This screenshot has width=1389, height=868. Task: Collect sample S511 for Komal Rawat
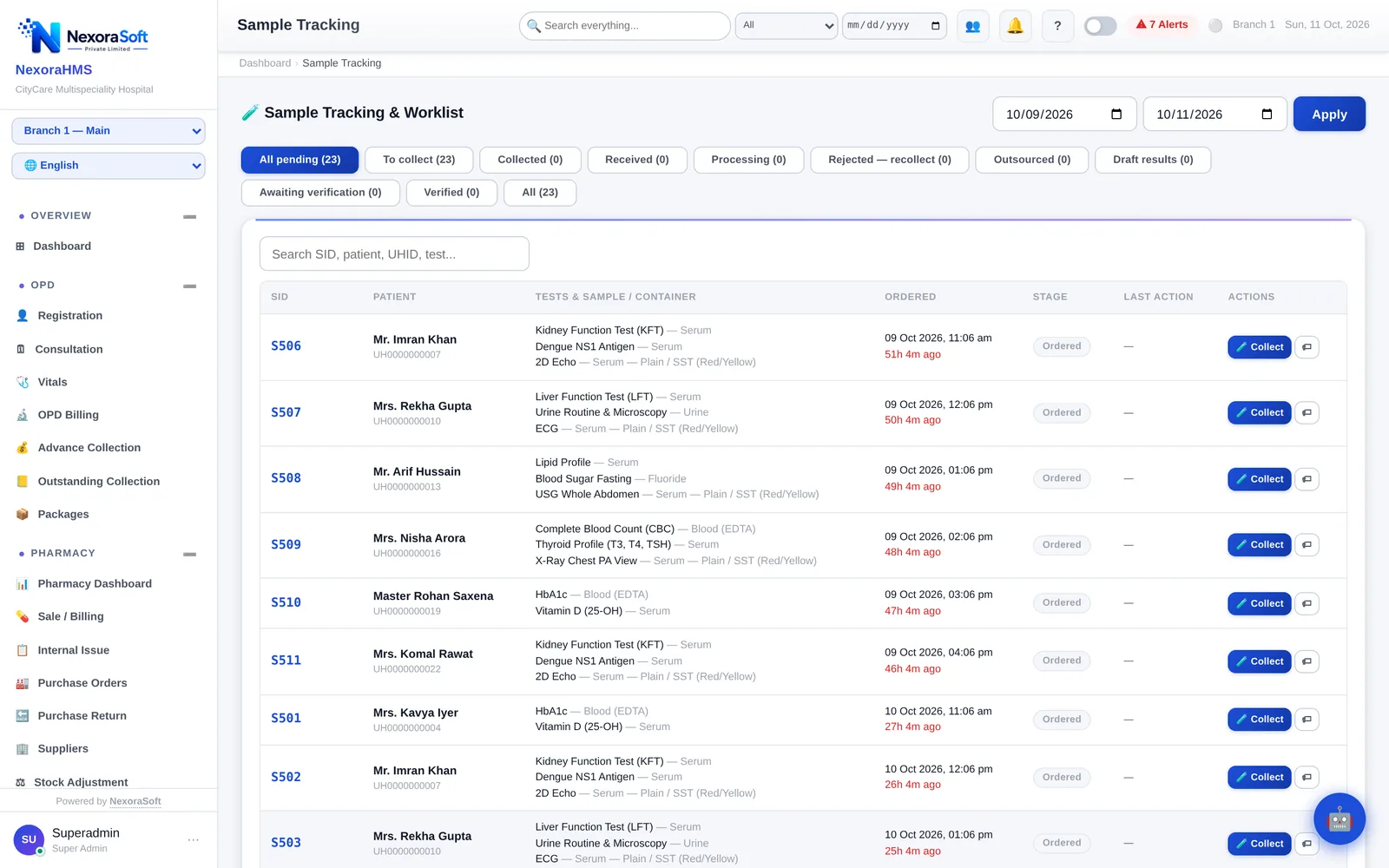[1259, 661]
